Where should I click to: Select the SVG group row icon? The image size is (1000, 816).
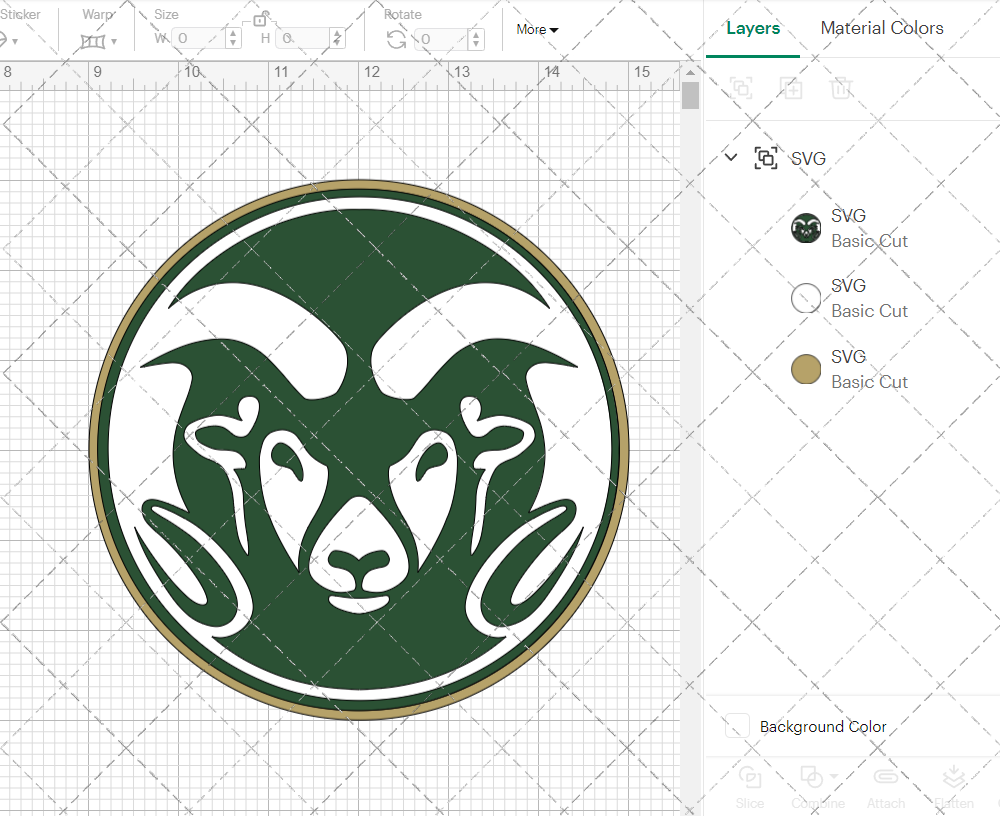(766, 158)
